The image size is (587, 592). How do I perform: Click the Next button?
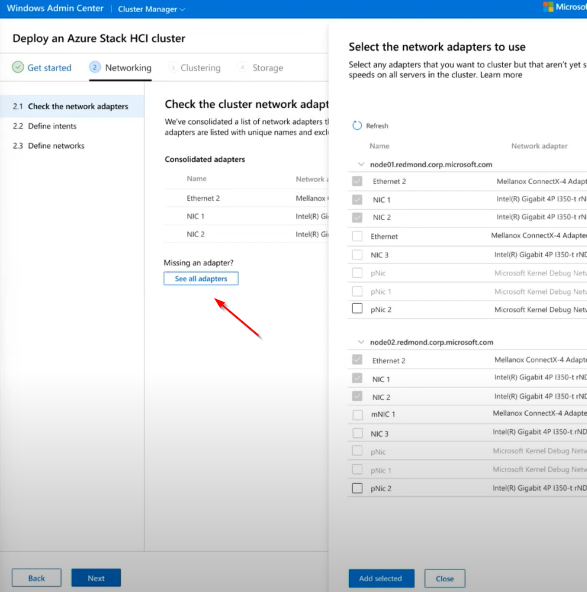pyautogui.click(x=96, y=578)
